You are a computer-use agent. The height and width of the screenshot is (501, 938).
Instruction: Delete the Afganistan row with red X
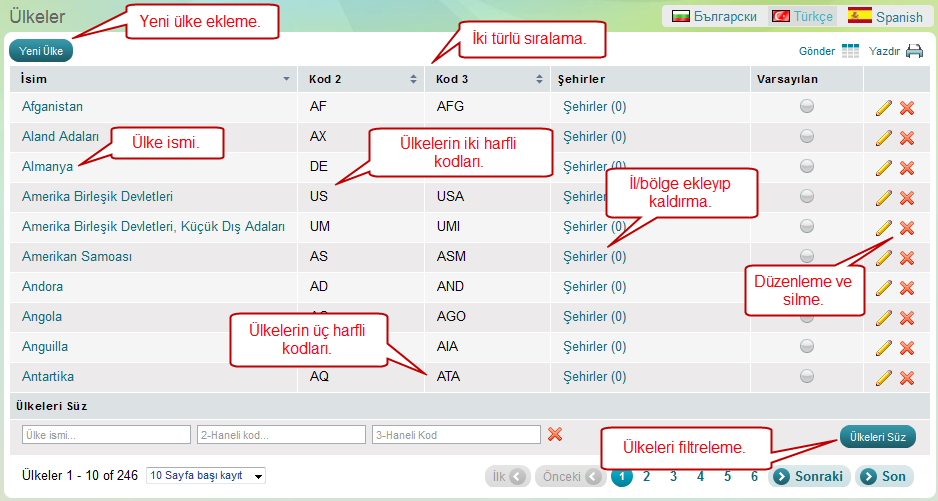click(x=907, y=108)
